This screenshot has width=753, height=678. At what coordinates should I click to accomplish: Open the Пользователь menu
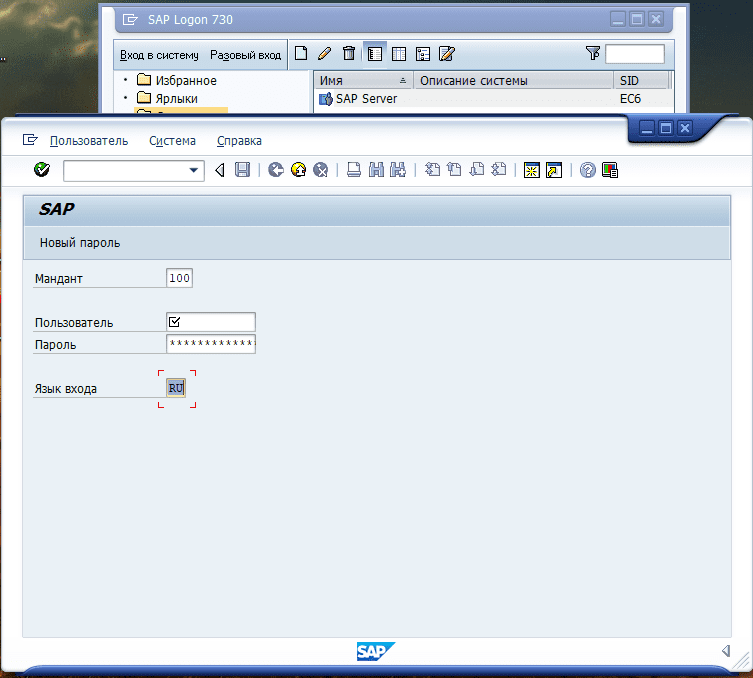tap(89, 141)
